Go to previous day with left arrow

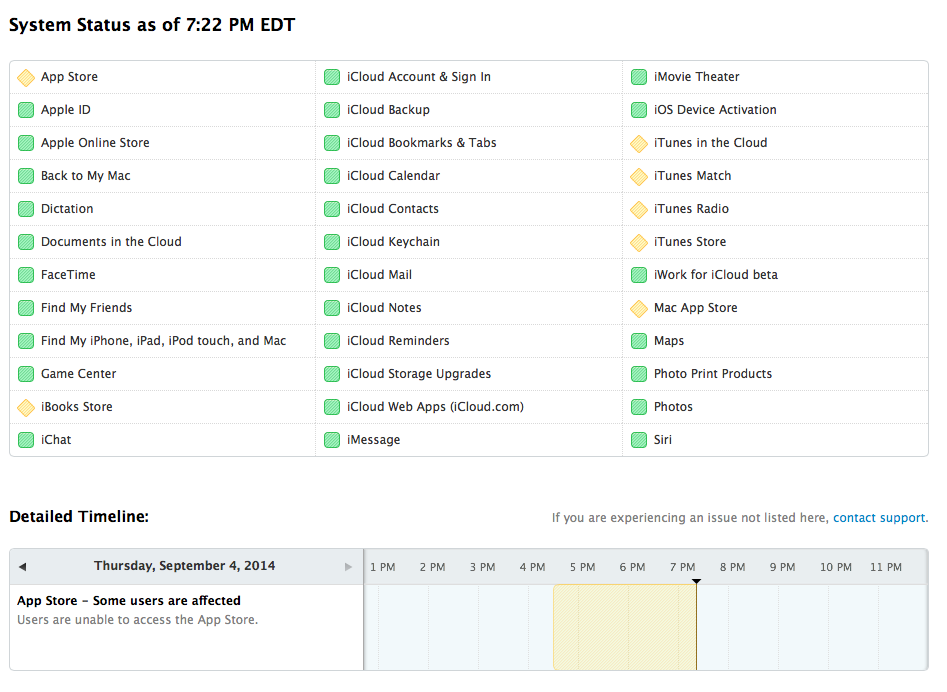(22, 567)
